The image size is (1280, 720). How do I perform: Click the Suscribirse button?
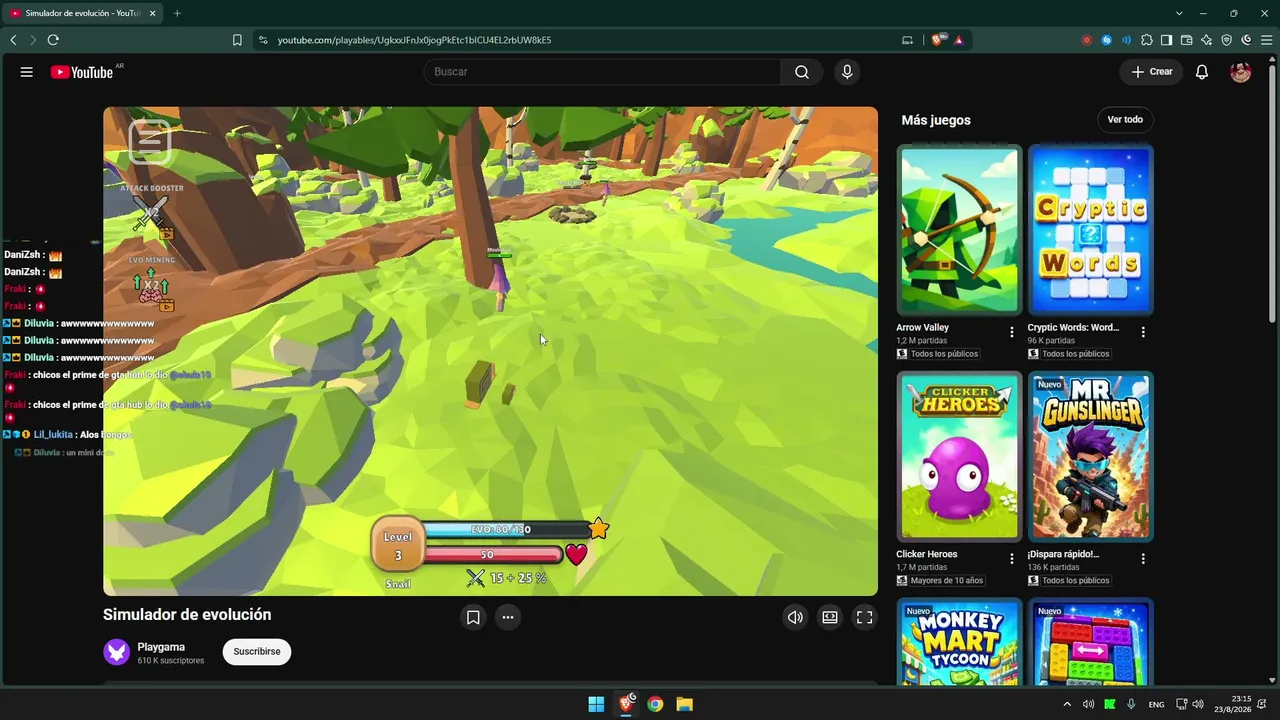coord(257,652)
